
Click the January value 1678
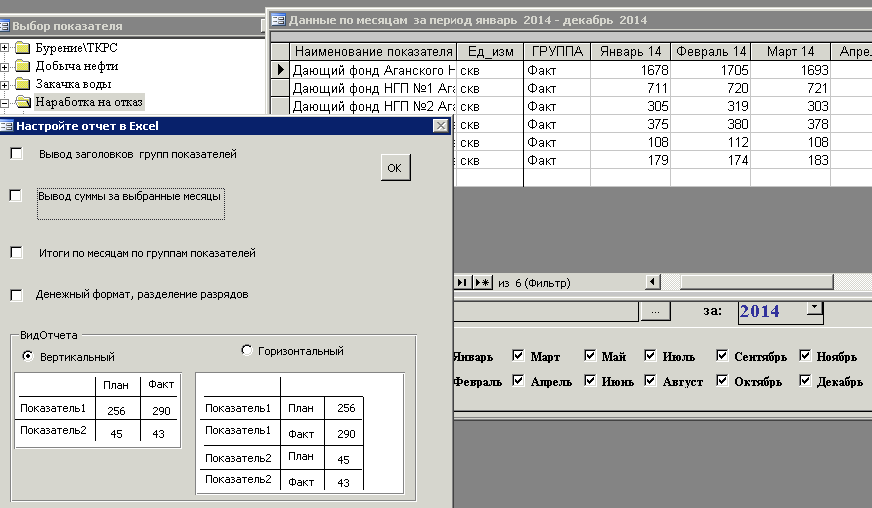631,70
